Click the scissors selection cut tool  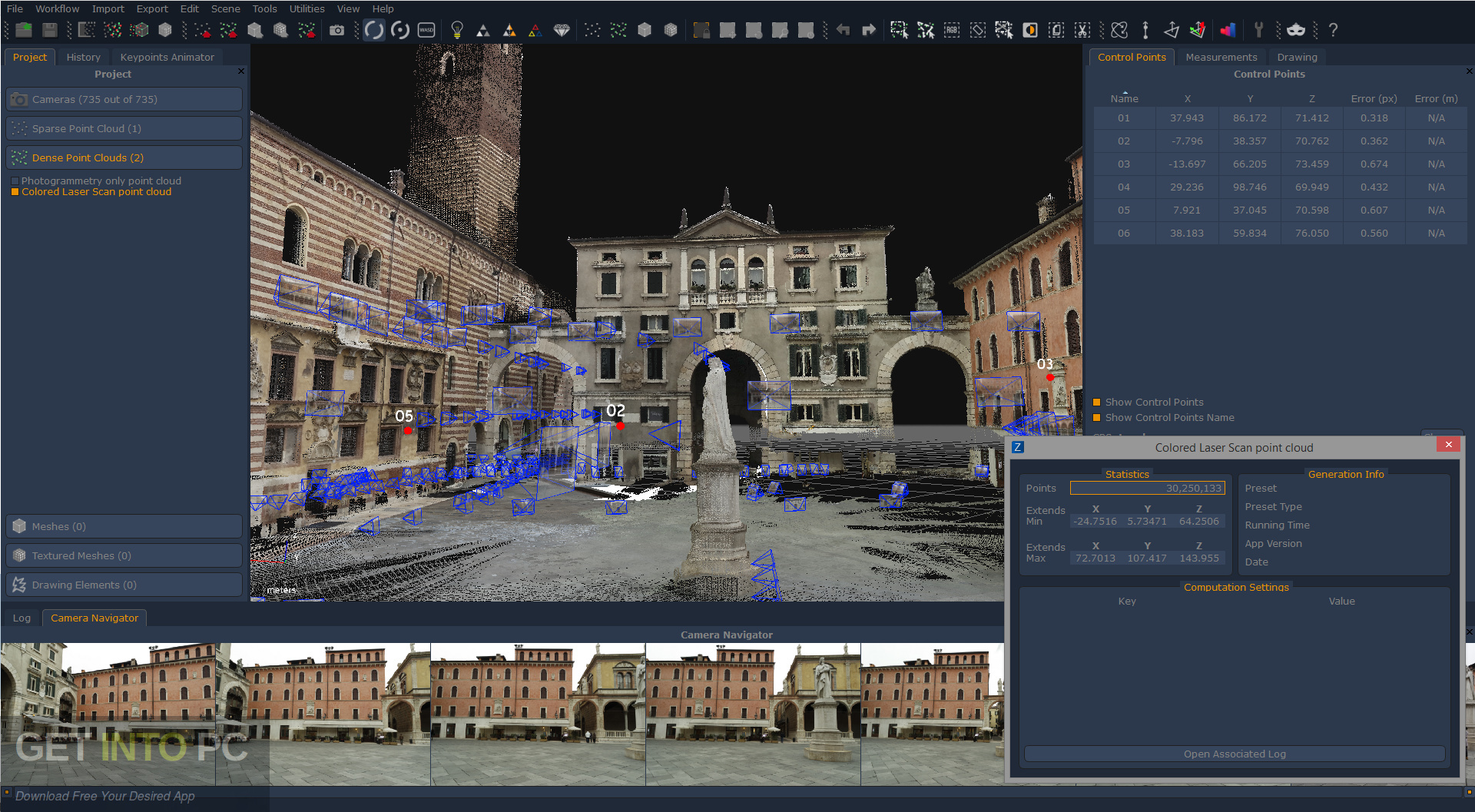[x=1082, y=30]
